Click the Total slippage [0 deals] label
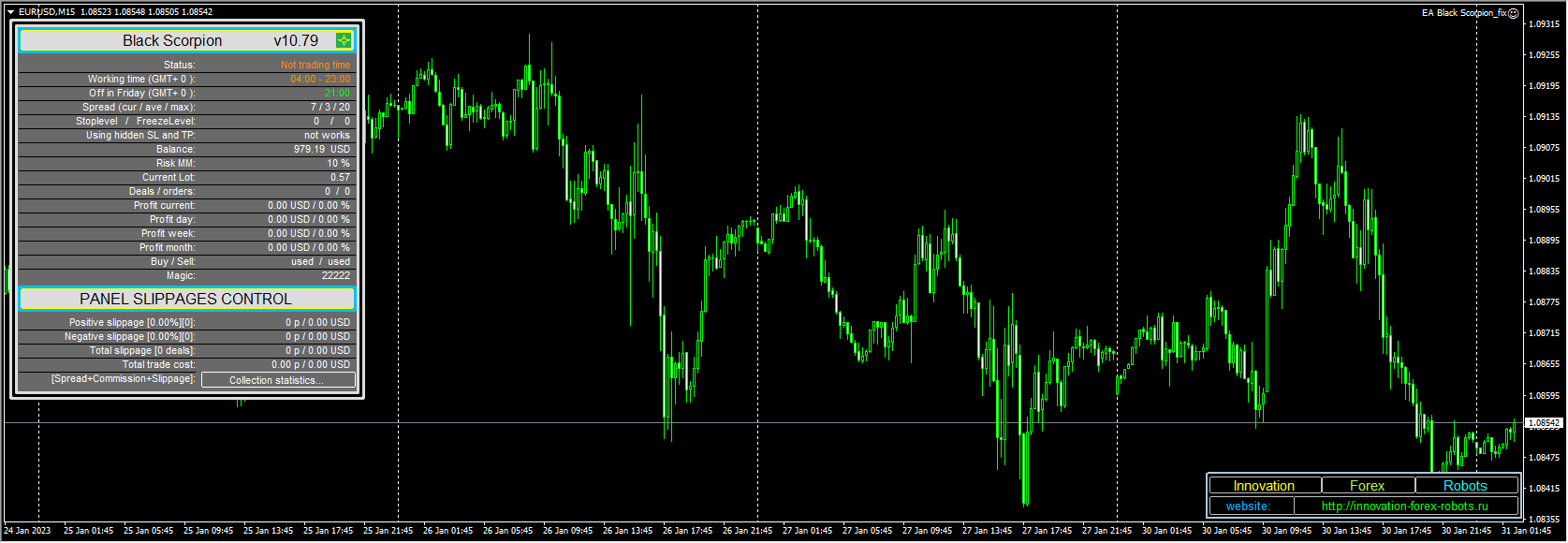The height and width of the screenshot is (543, 1568). [x=142, y=351]
